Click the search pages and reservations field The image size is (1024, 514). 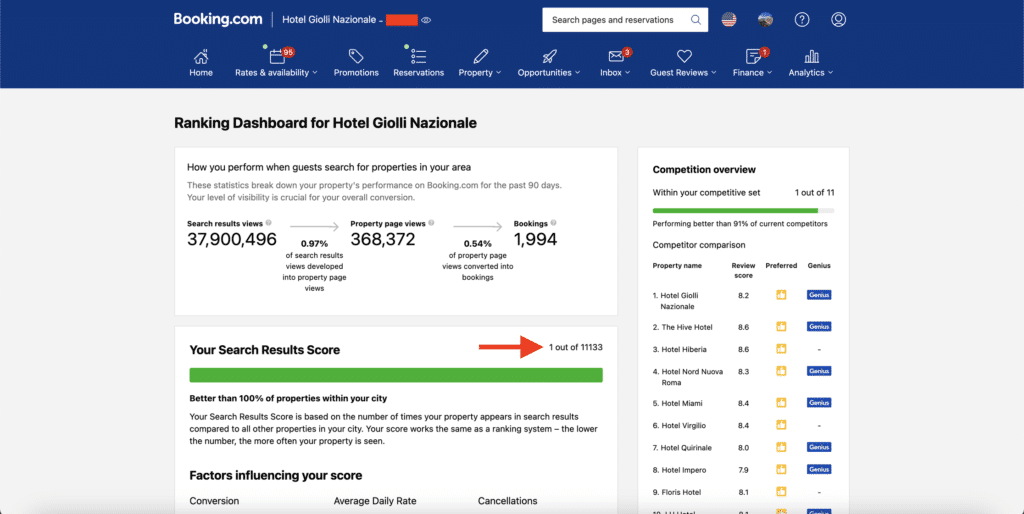point(615,20)
